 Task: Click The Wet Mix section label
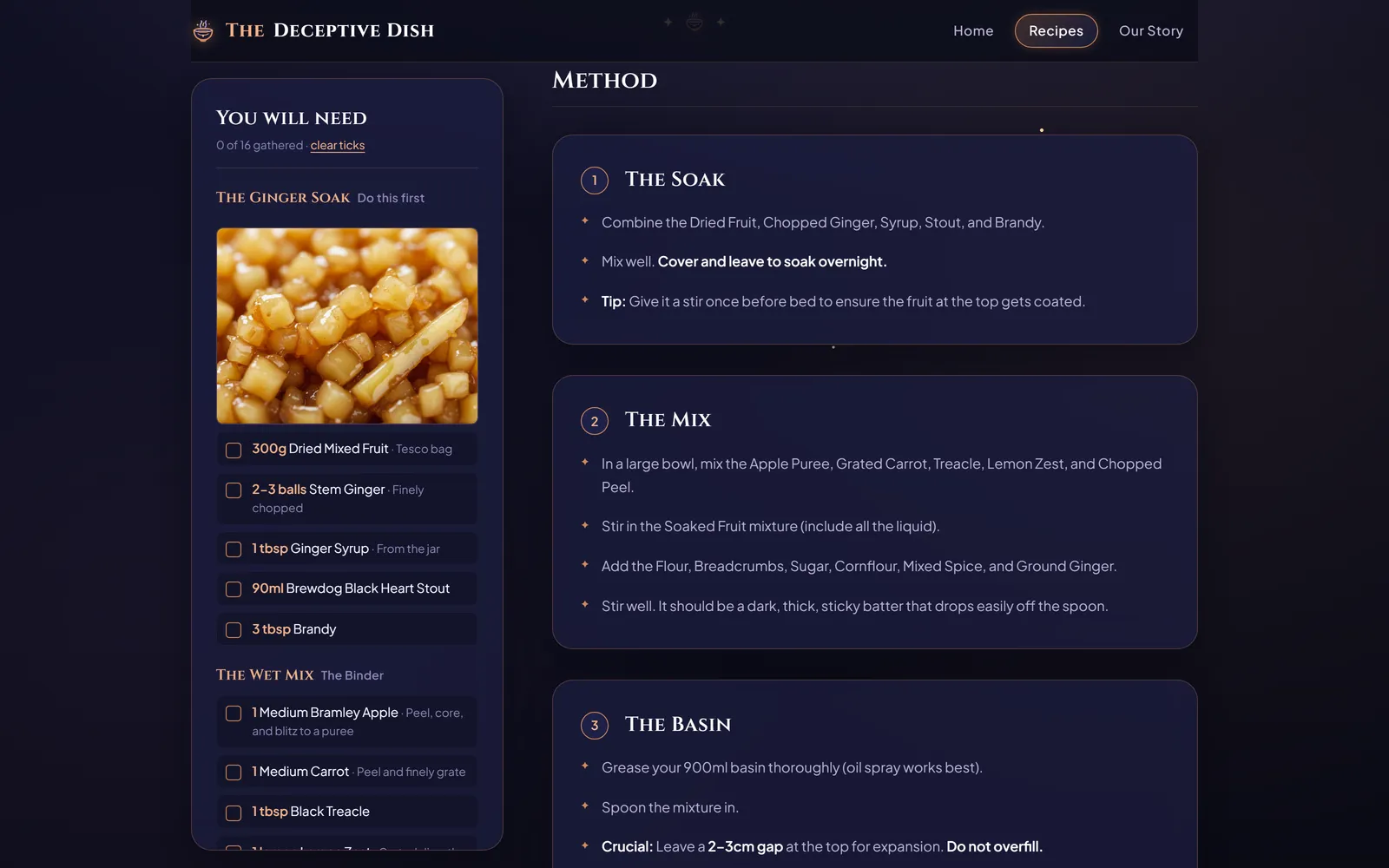point(265,674)
